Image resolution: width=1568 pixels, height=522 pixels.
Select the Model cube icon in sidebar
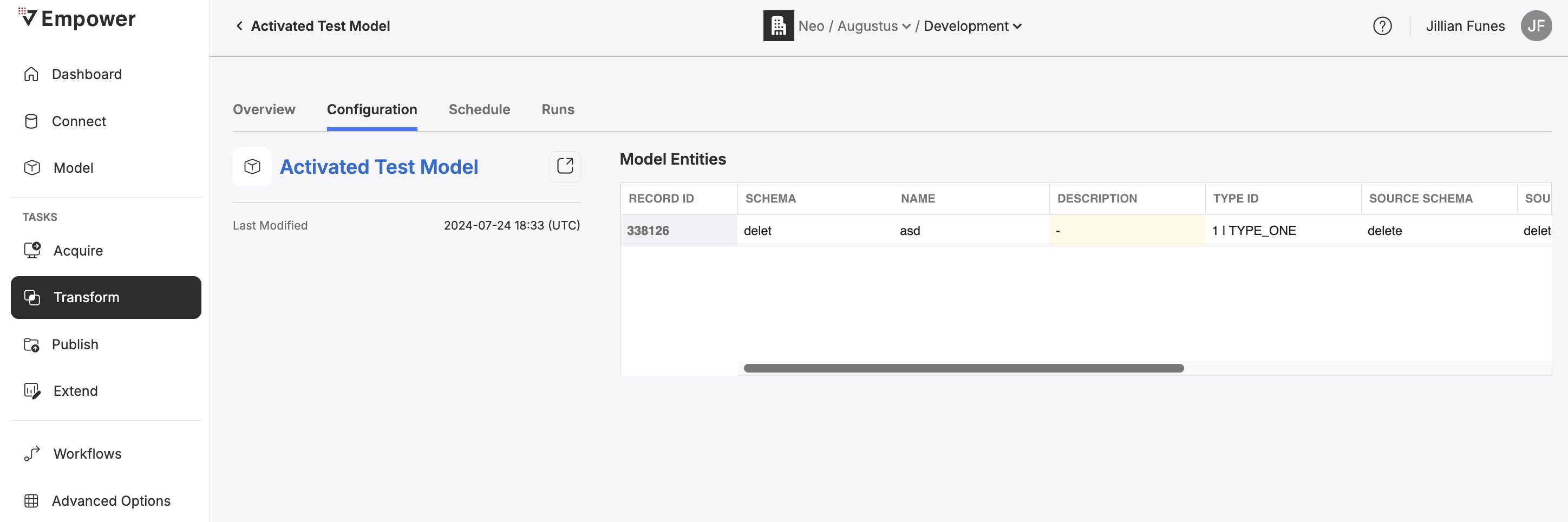click(x=31, y=167)
